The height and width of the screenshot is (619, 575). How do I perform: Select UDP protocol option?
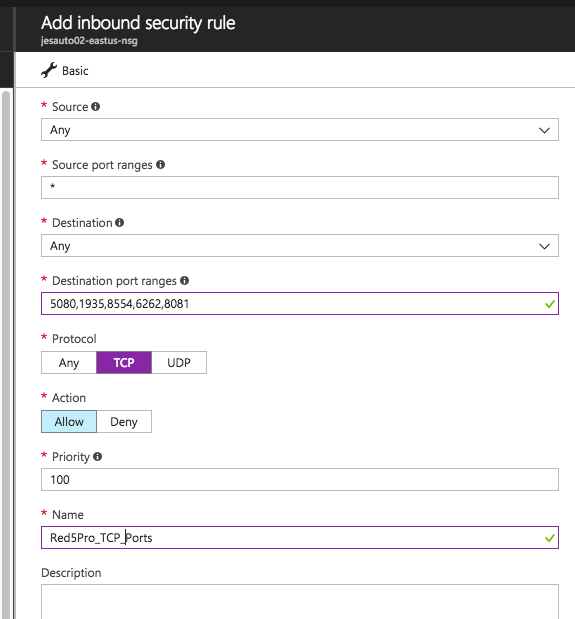click(179, 362)
